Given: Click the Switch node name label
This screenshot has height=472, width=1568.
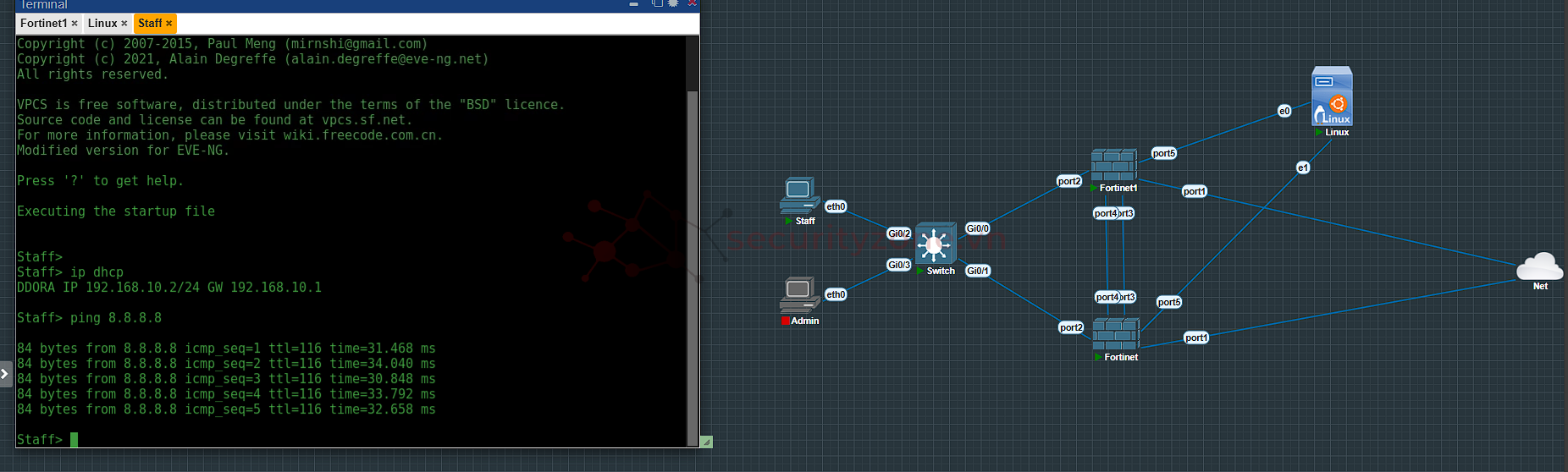Looking at the screenshot, I should pos(941,271).
